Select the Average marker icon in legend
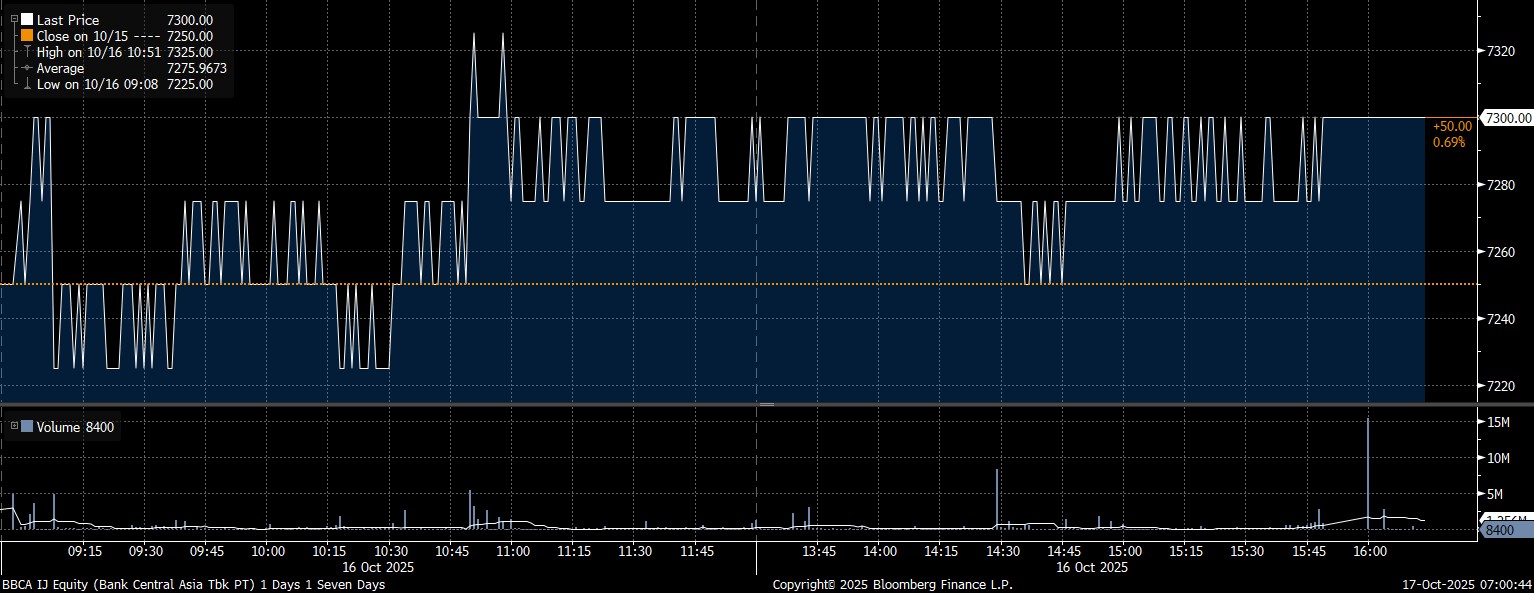This screenshot has width=1534, height=593. click(27, 68)
